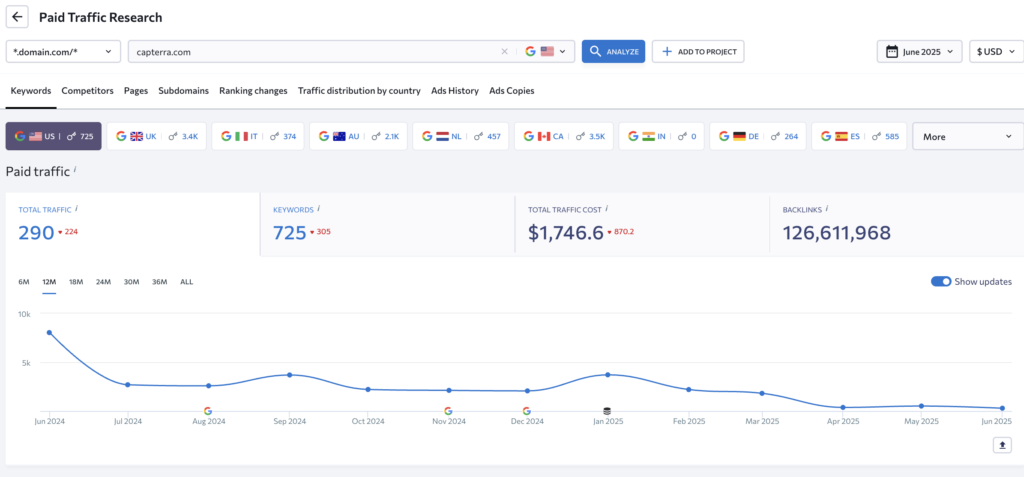Select the AU 2.1K country chip
This screenshot has width=1024, height=477.
coord(359,136)
